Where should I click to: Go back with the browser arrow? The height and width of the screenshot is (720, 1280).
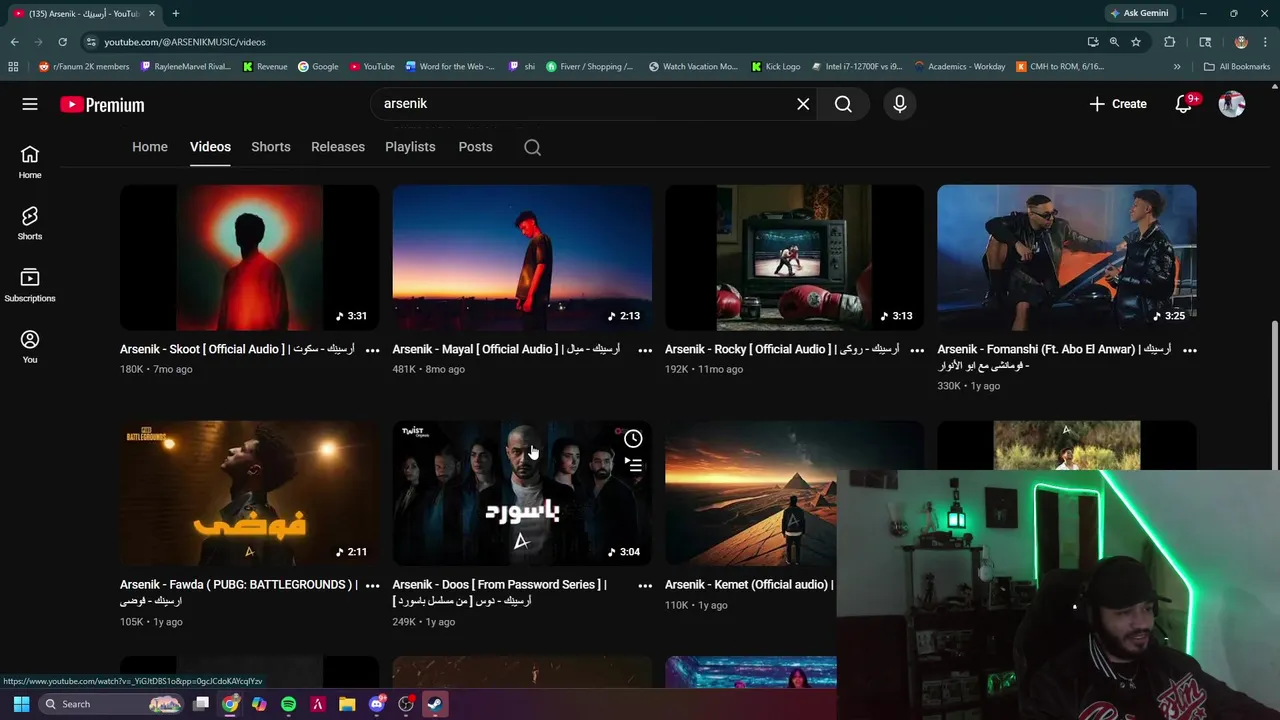[14, 42]
